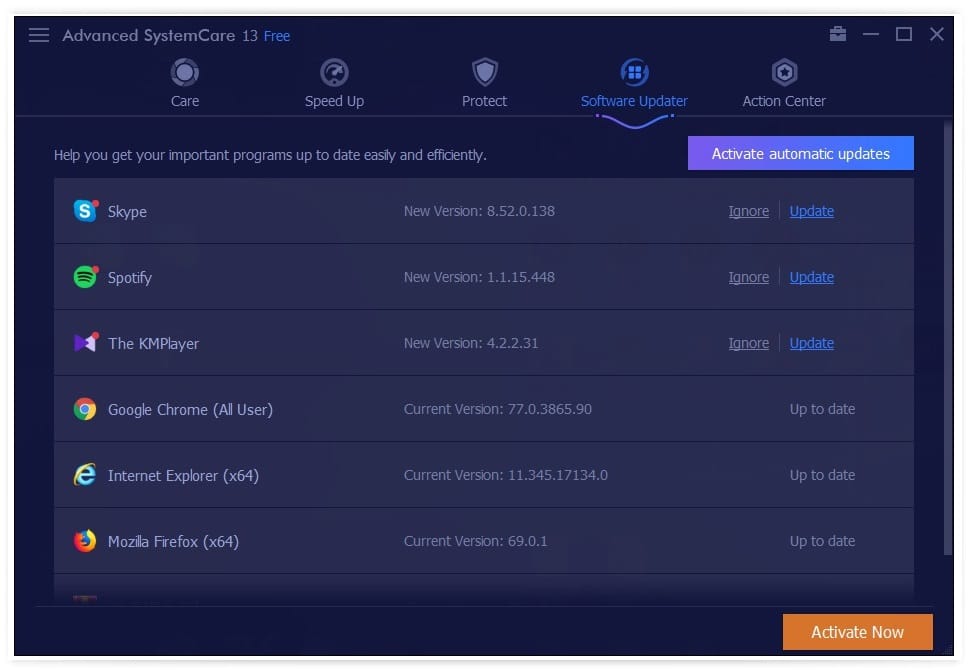
Task: Click KMPlayer's New Version 4.2.2.31 text
Action: (471, 343)
